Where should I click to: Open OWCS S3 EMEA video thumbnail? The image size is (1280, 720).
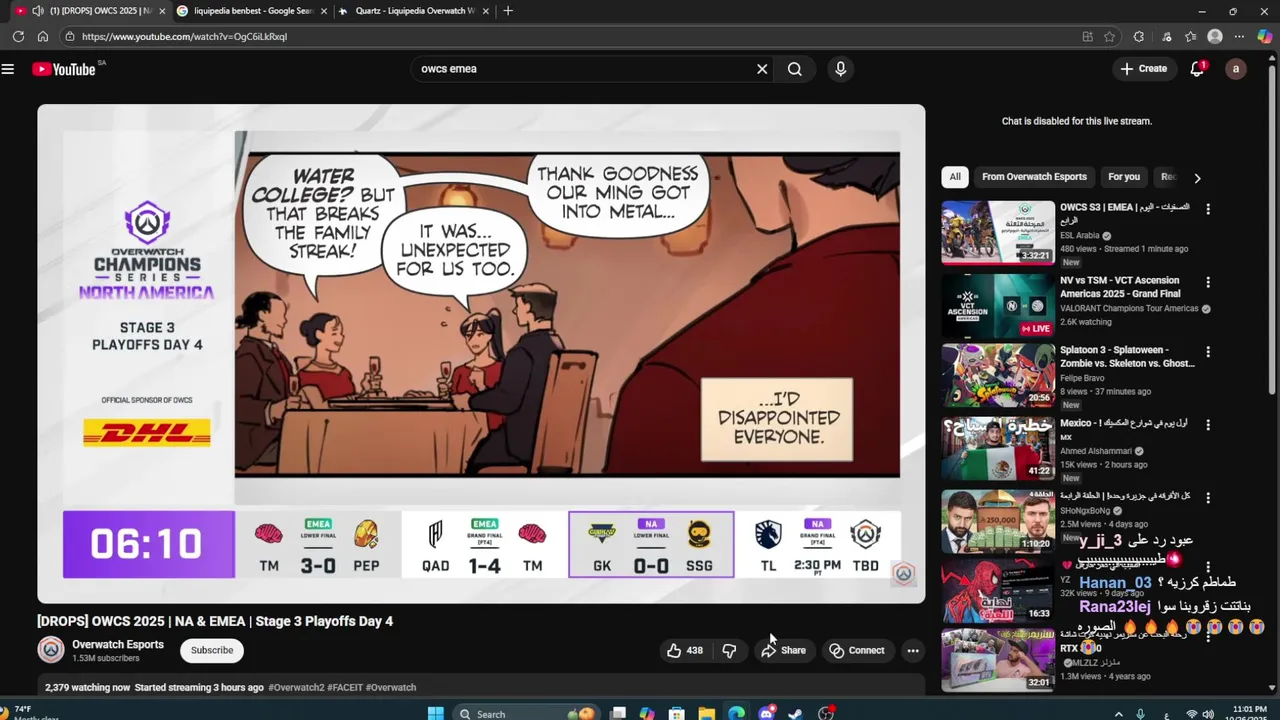[x=998, y=232]
